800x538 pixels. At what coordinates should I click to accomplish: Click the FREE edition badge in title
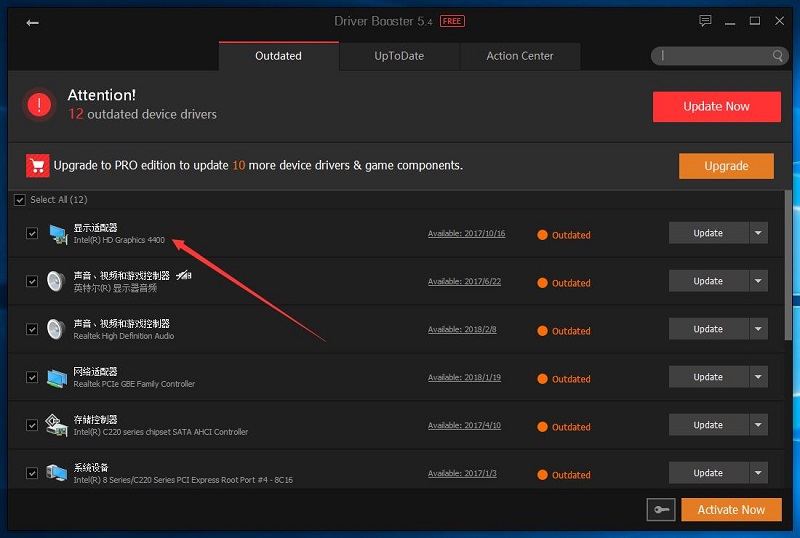452,21
